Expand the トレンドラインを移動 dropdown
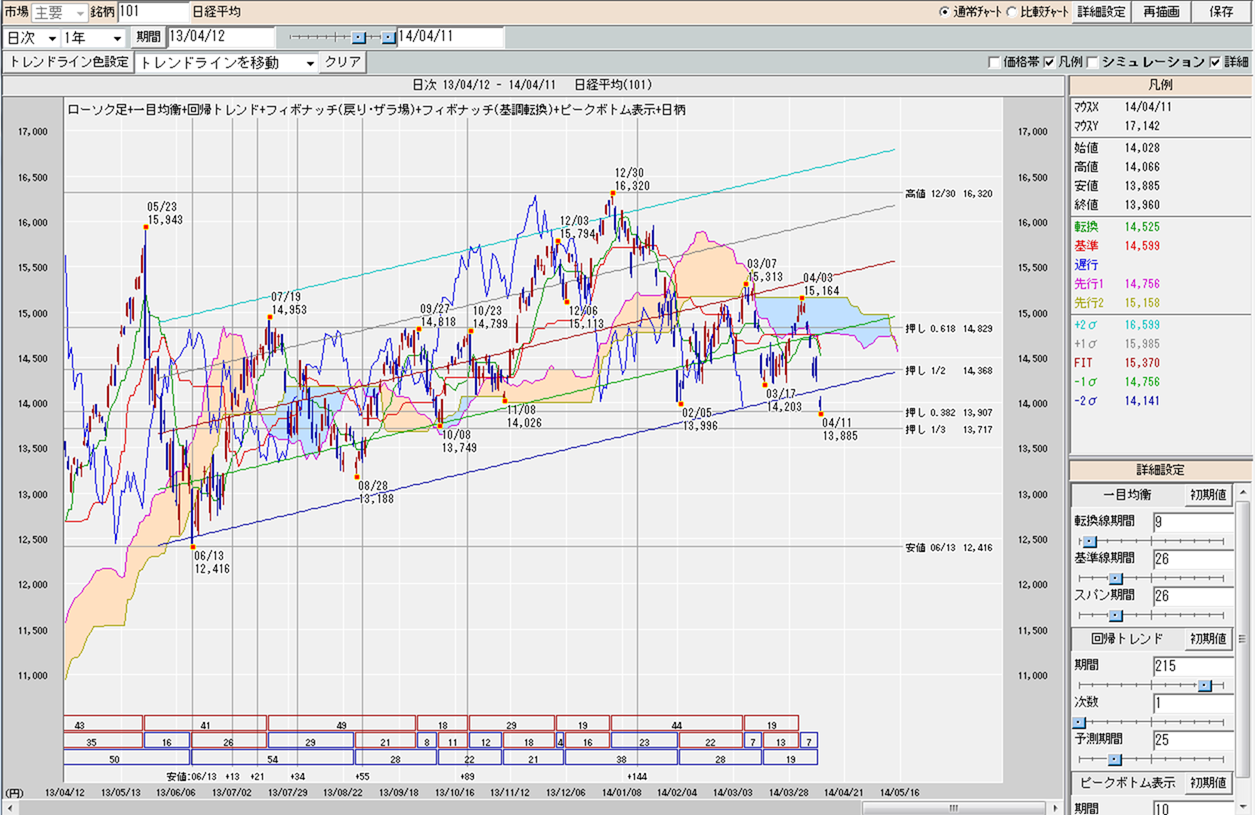1255x815 pixels. coord(227,62)
